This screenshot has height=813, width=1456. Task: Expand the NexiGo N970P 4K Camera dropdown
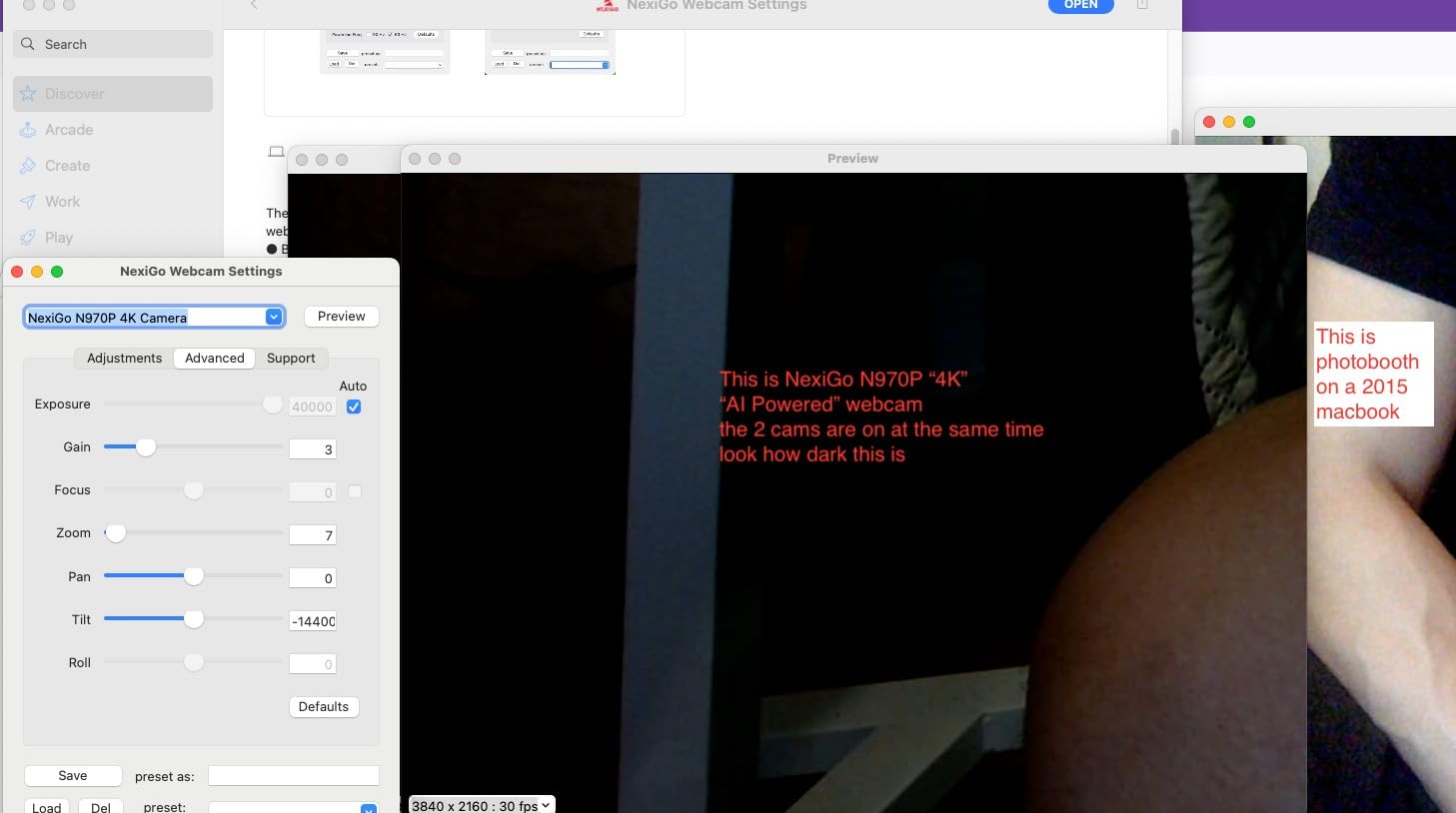(273, 317)
